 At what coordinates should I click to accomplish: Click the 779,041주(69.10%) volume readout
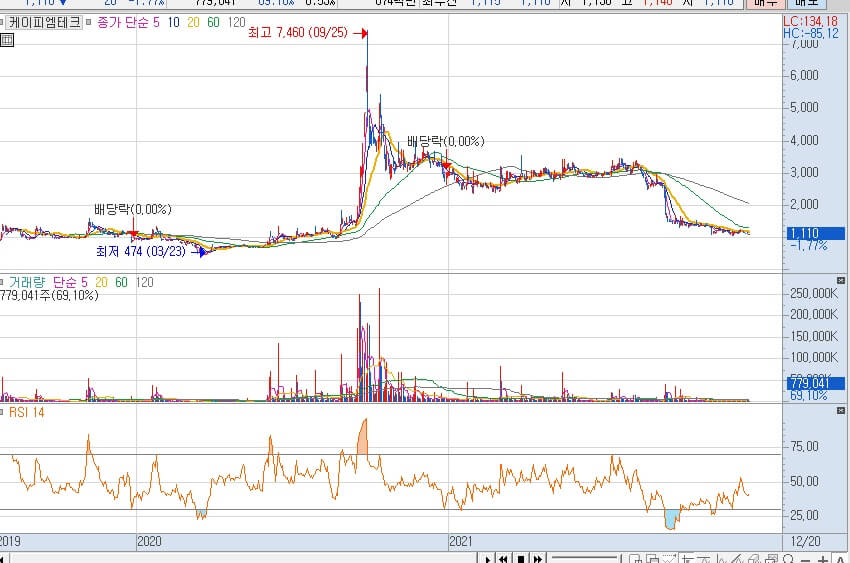pyautogui.click(x=49, y=295)
